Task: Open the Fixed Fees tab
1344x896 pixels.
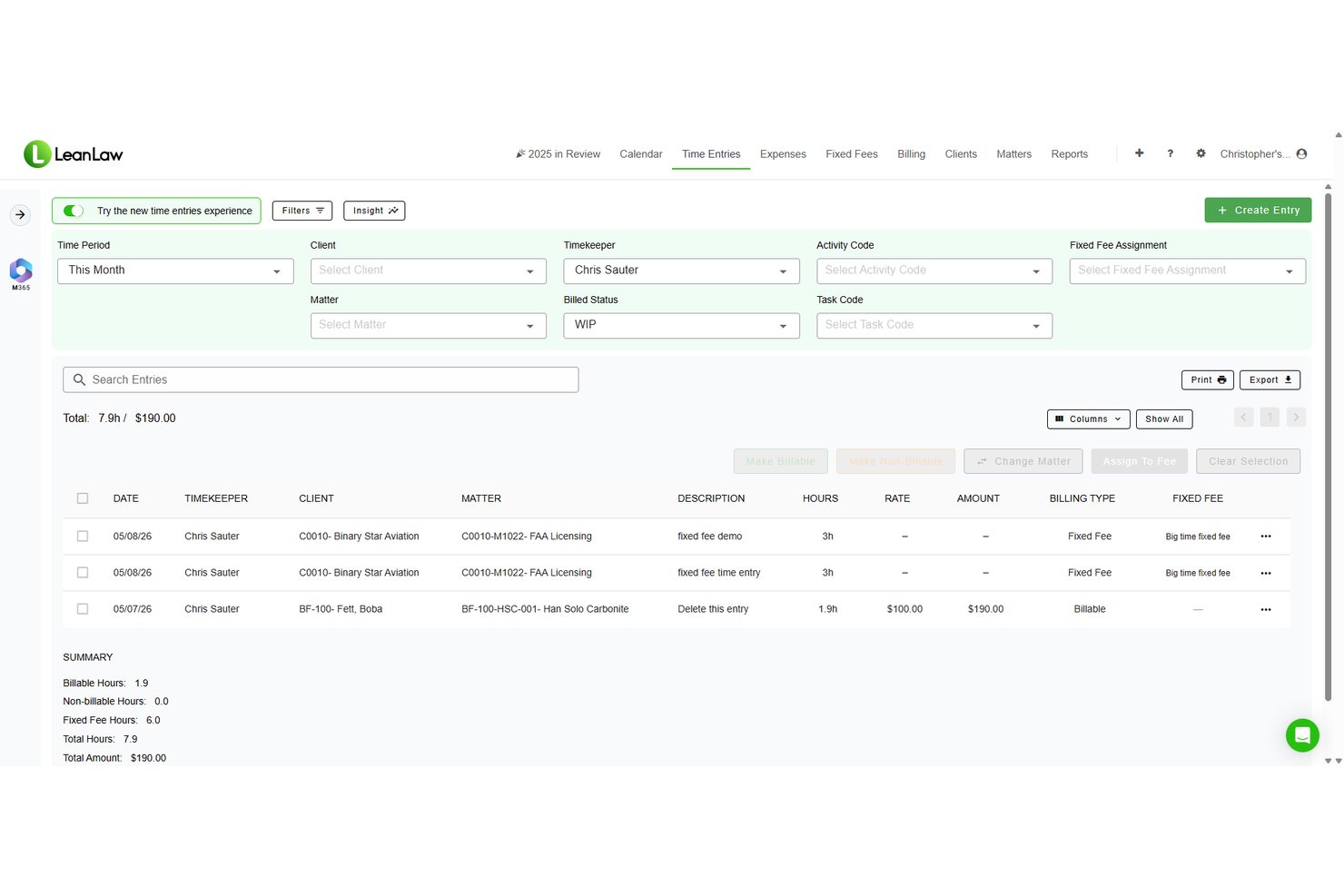Action: (852, 154)
